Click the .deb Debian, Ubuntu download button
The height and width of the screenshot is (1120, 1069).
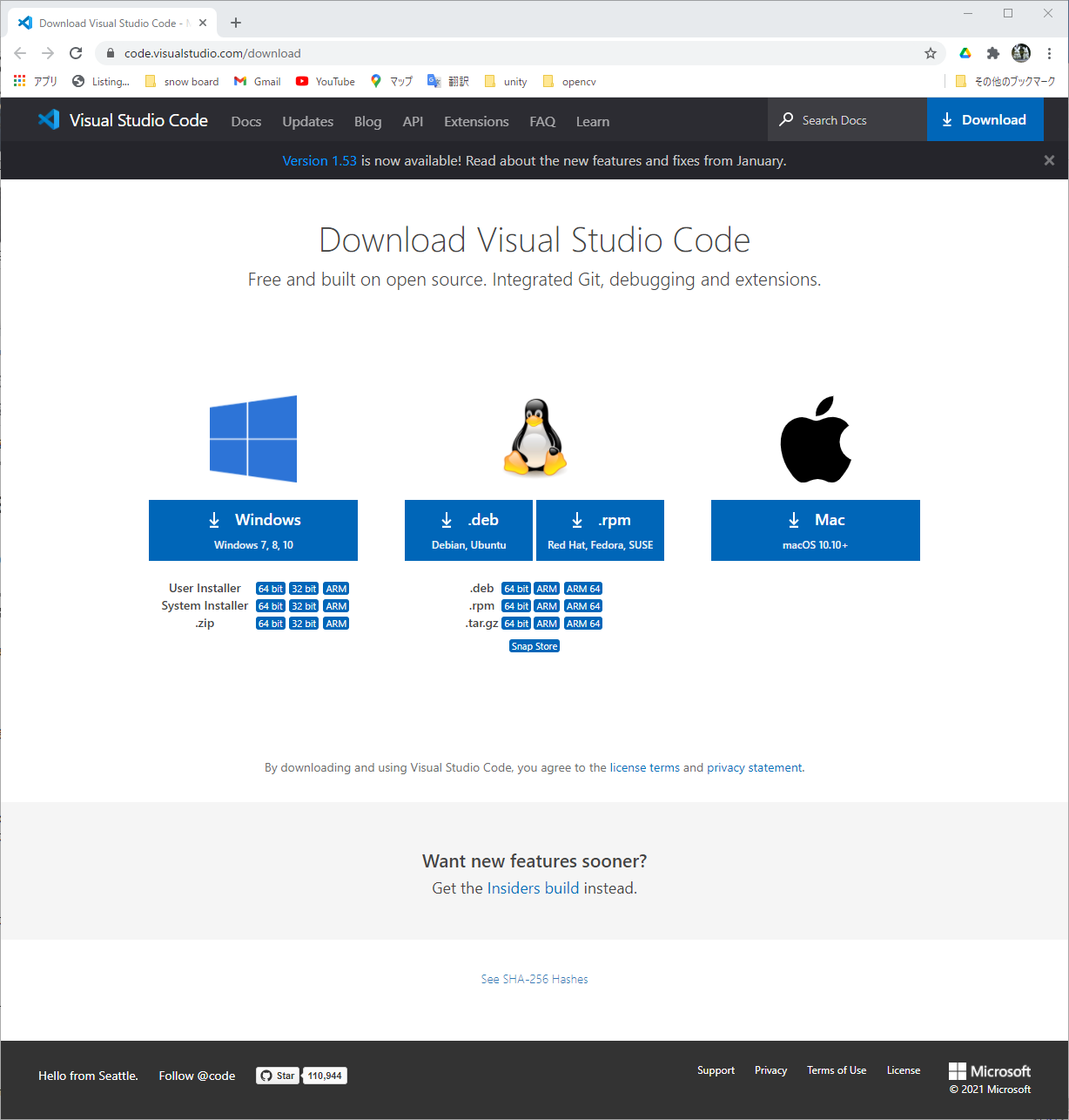click(468, 530)
